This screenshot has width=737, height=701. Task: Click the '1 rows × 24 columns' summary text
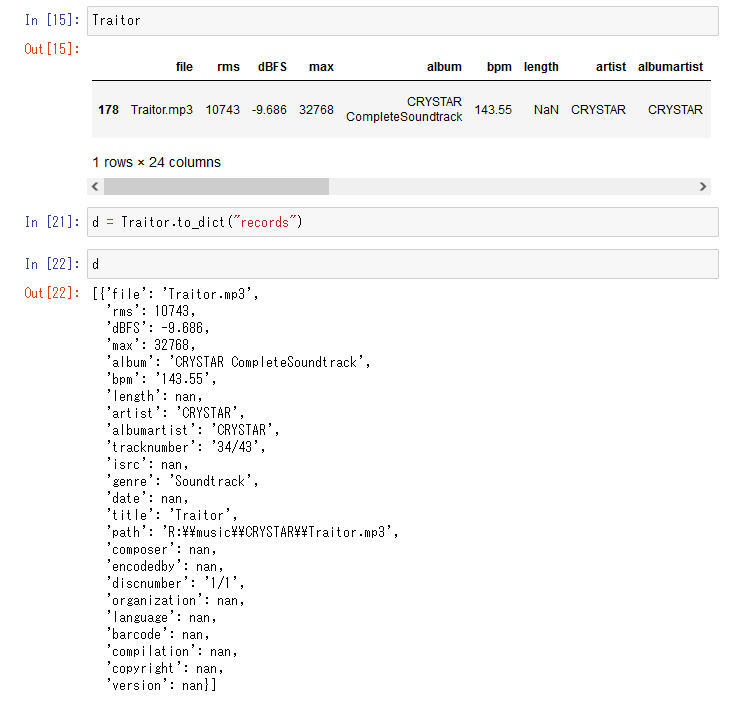pos(157,162)
